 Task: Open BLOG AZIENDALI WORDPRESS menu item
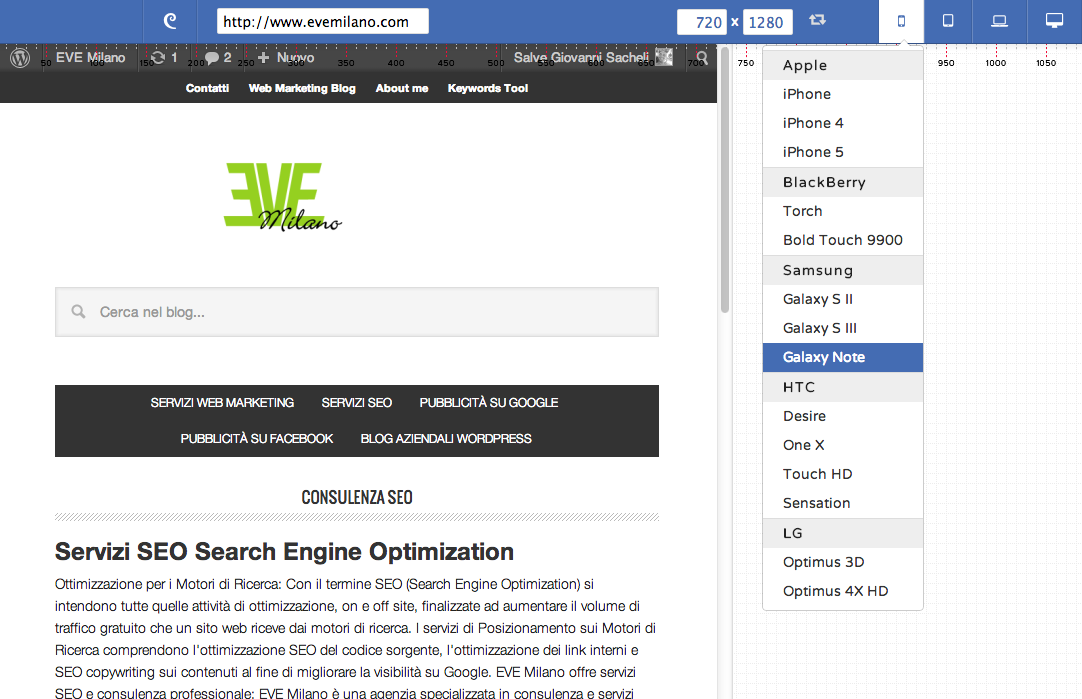[x=446, y=439]
